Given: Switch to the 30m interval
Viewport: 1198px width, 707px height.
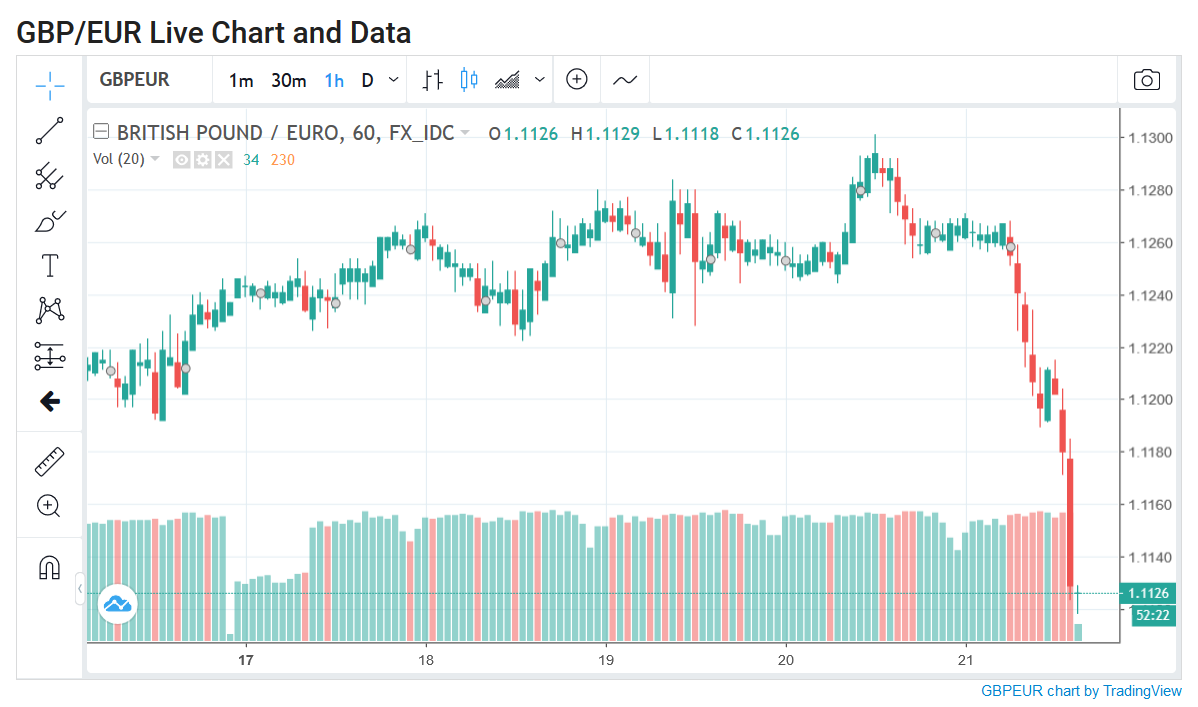Looking at the screenshot, I should (x=289, y=80).
